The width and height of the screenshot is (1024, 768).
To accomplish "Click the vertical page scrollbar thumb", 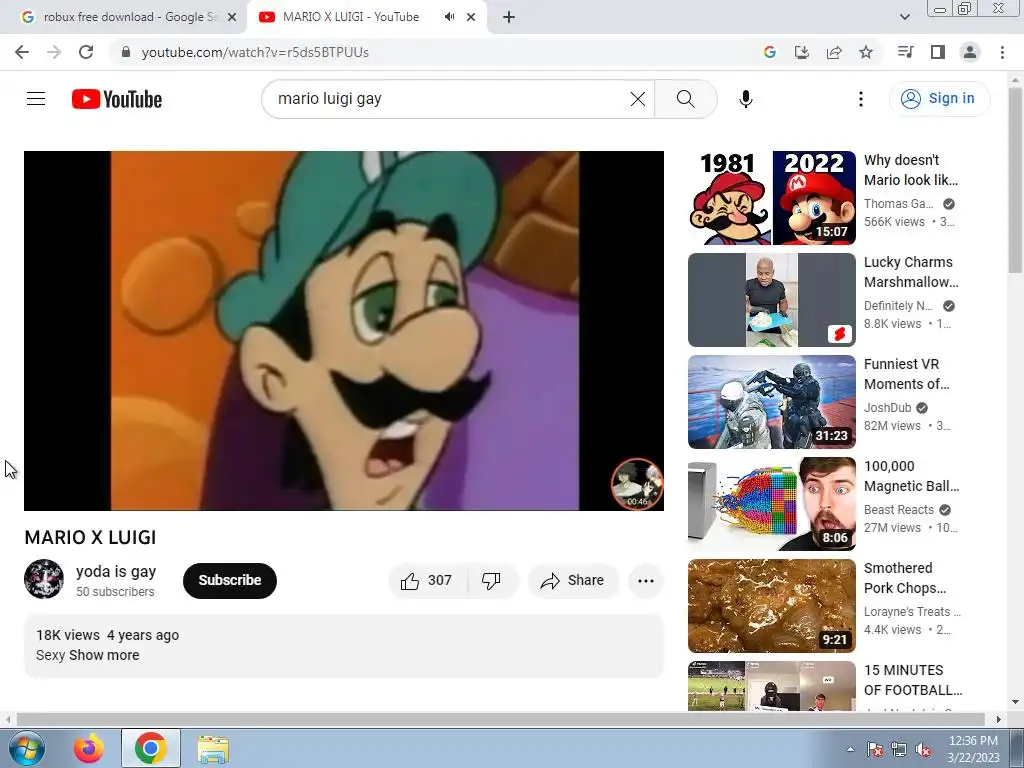I will click(x=1015, y=181).
